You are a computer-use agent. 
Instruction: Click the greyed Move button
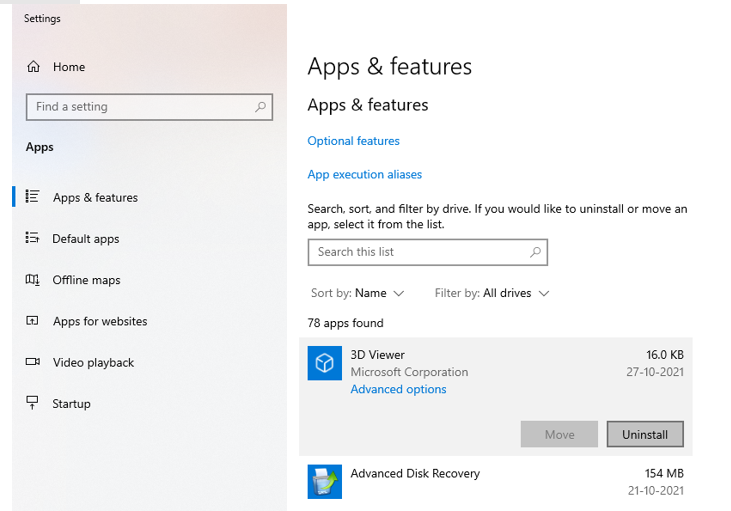pos(559,434)
